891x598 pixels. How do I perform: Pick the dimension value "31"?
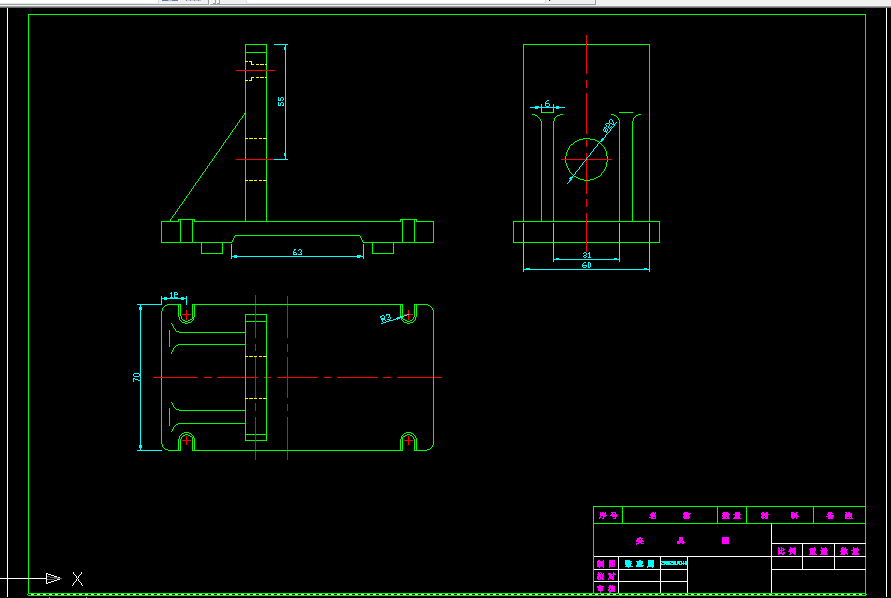tap(587, 255)
